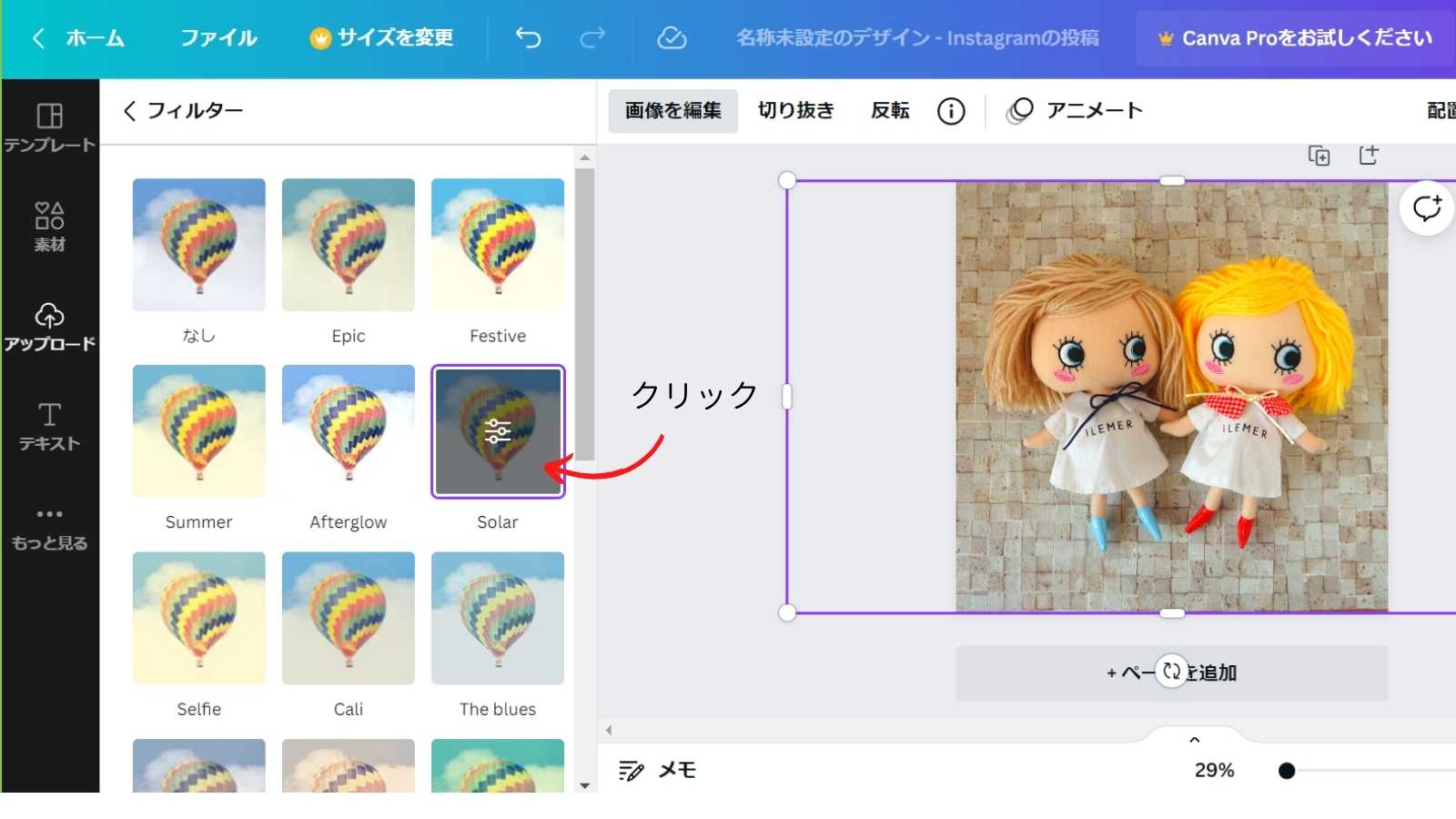1456x819 pixels.
Task: Click the canvas scroll-left arrow
Action: 609,730
